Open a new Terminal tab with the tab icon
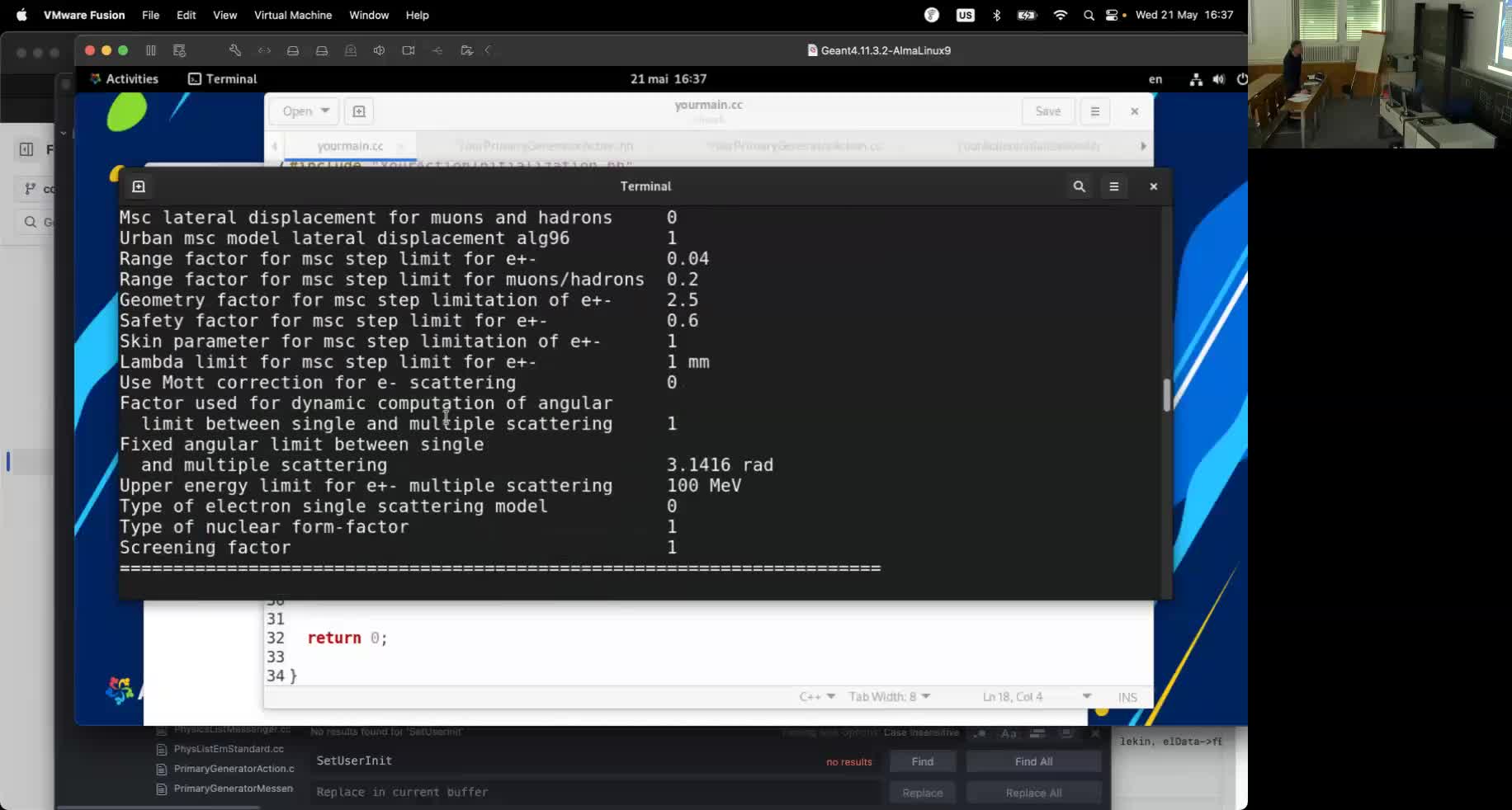This screenshot has width=1512, height=810. click(x=138, y=186)
